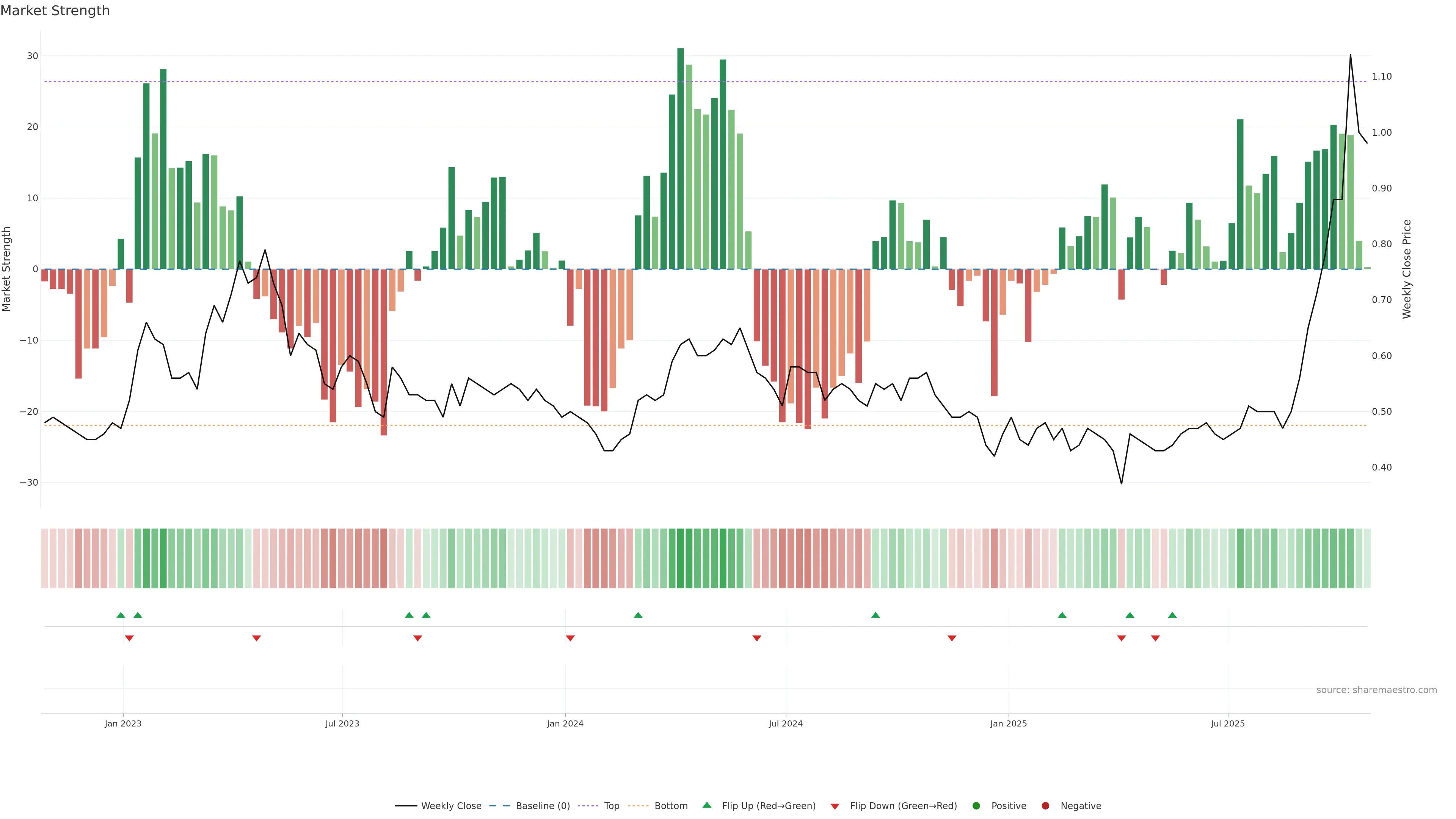This screenshot has height=819, width=1456.
Task: Click the green Positive circle in legend
Action: click(x=976, y=806)
